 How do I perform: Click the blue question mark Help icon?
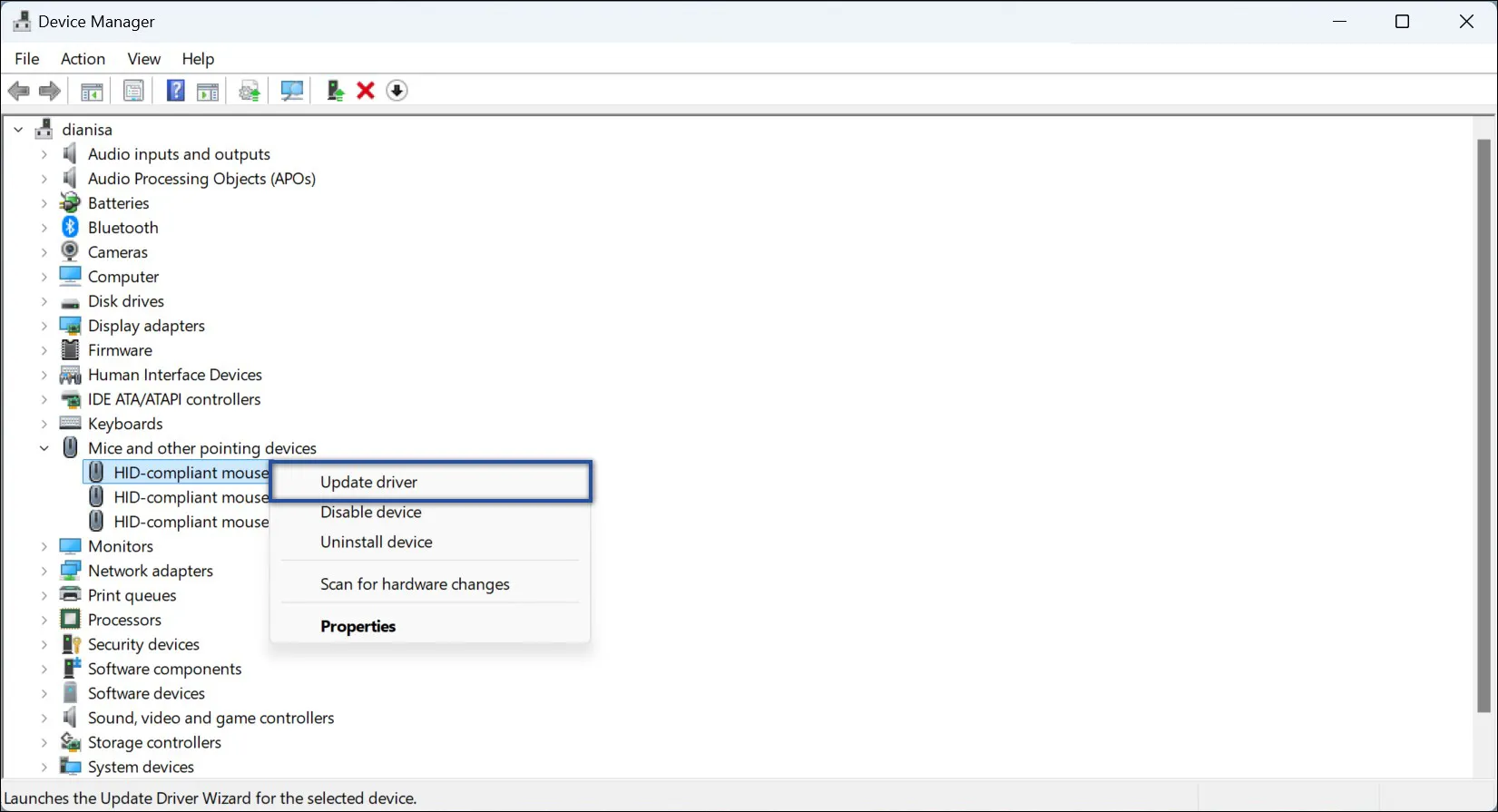[x=176, y=91]
